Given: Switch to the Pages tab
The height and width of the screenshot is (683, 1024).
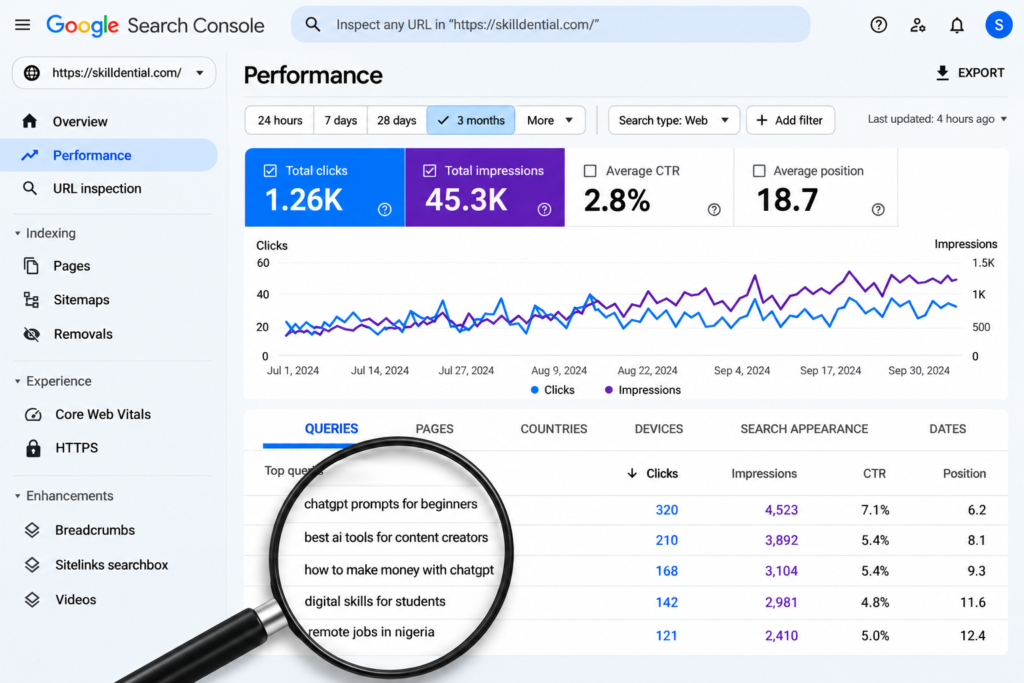Looking at the screenshot, I should click(x=434, y=429).
